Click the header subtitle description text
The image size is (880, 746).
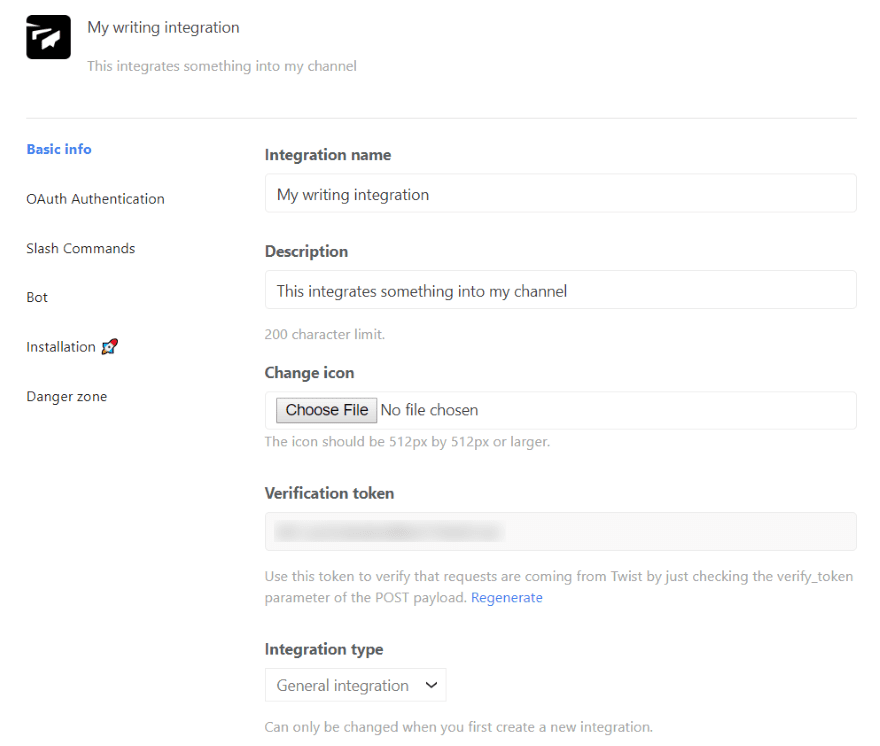coord(221,66)
